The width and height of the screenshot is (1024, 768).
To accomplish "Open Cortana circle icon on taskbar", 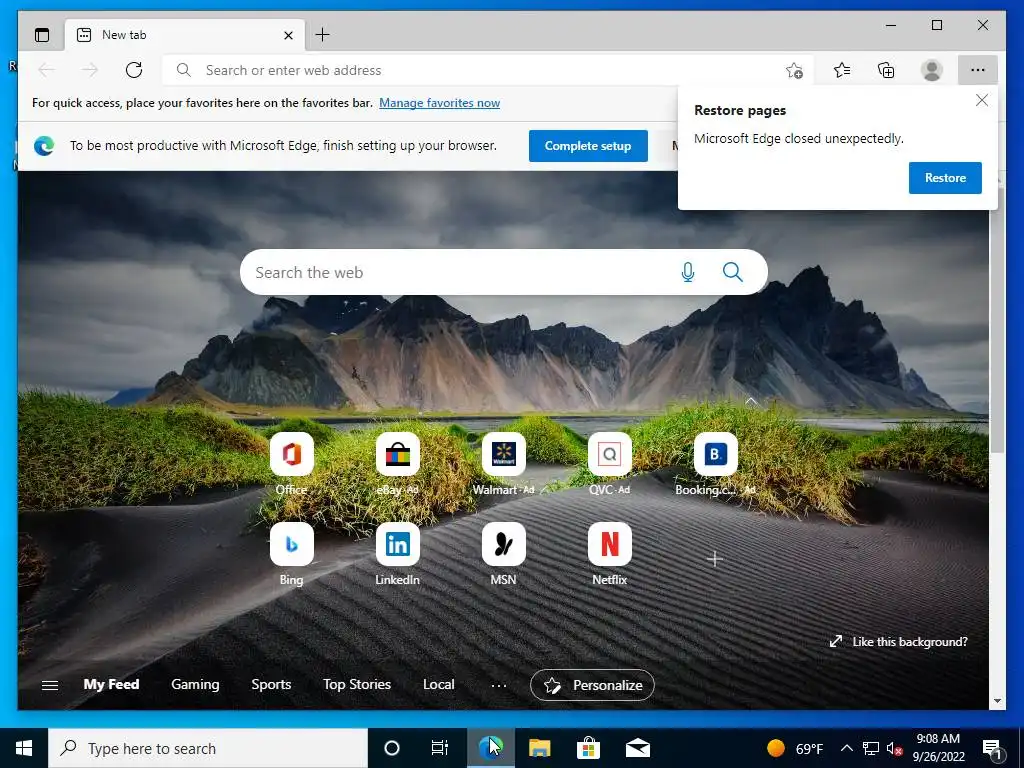I will [x=391, y=748].
